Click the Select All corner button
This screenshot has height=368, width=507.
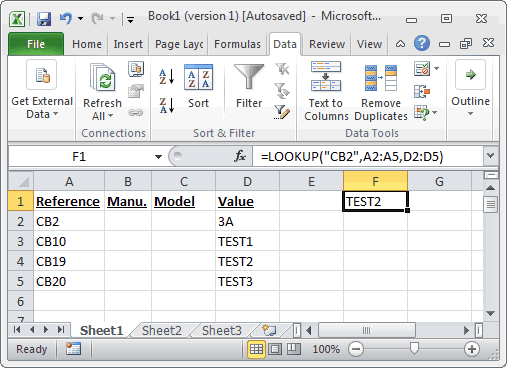(21, 181)
